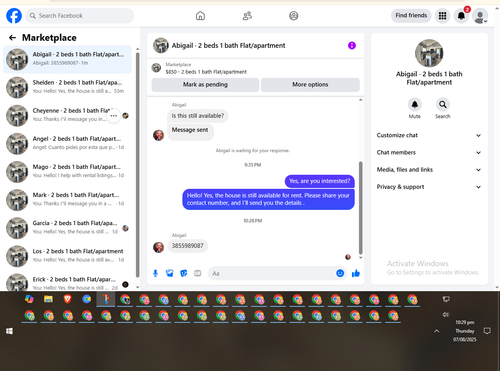Image resolution: width=500 pixels, height=371 pixels.
Task: Click the Windows Start button
Action: [9, 331]
